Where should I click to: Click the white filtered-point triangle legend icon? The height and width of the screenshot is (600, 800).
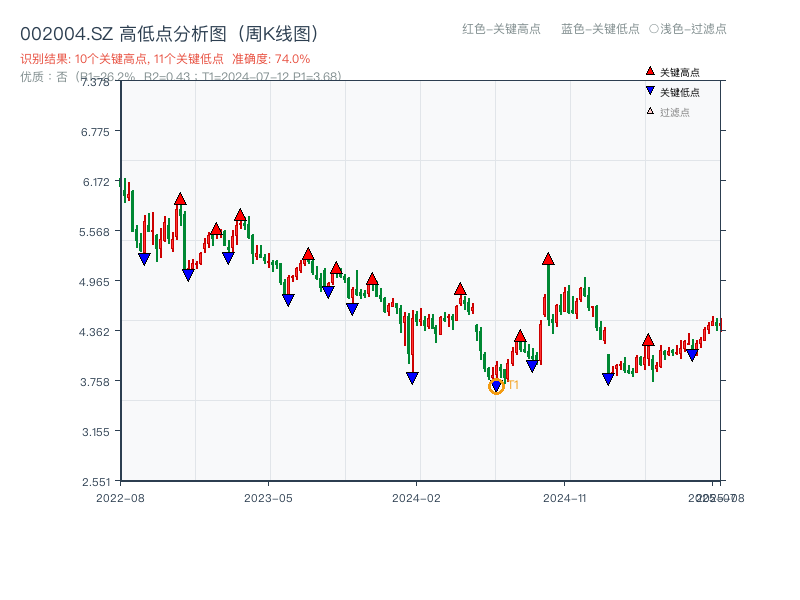[x=650, y=111]
